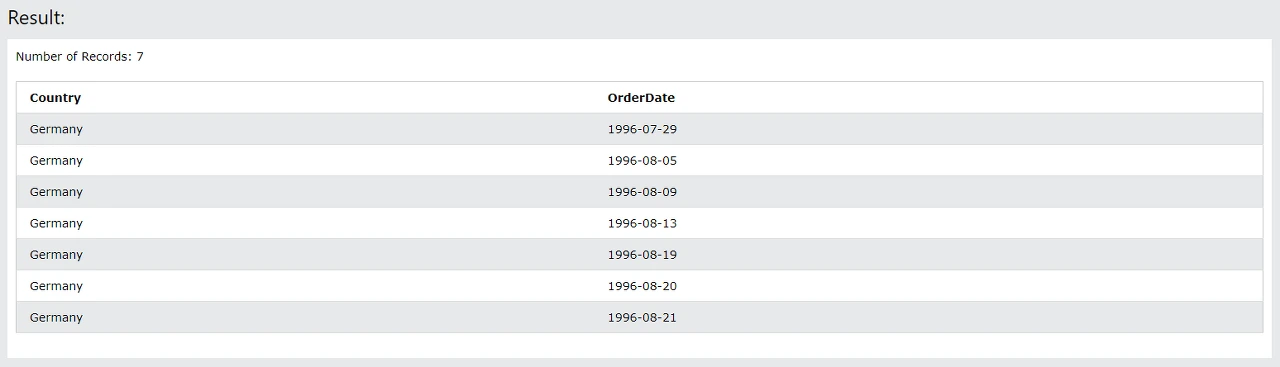This screenshot has height=367, width=1280.
Task: Click the empty header area right of OrderDate
Action: point(970,98)
